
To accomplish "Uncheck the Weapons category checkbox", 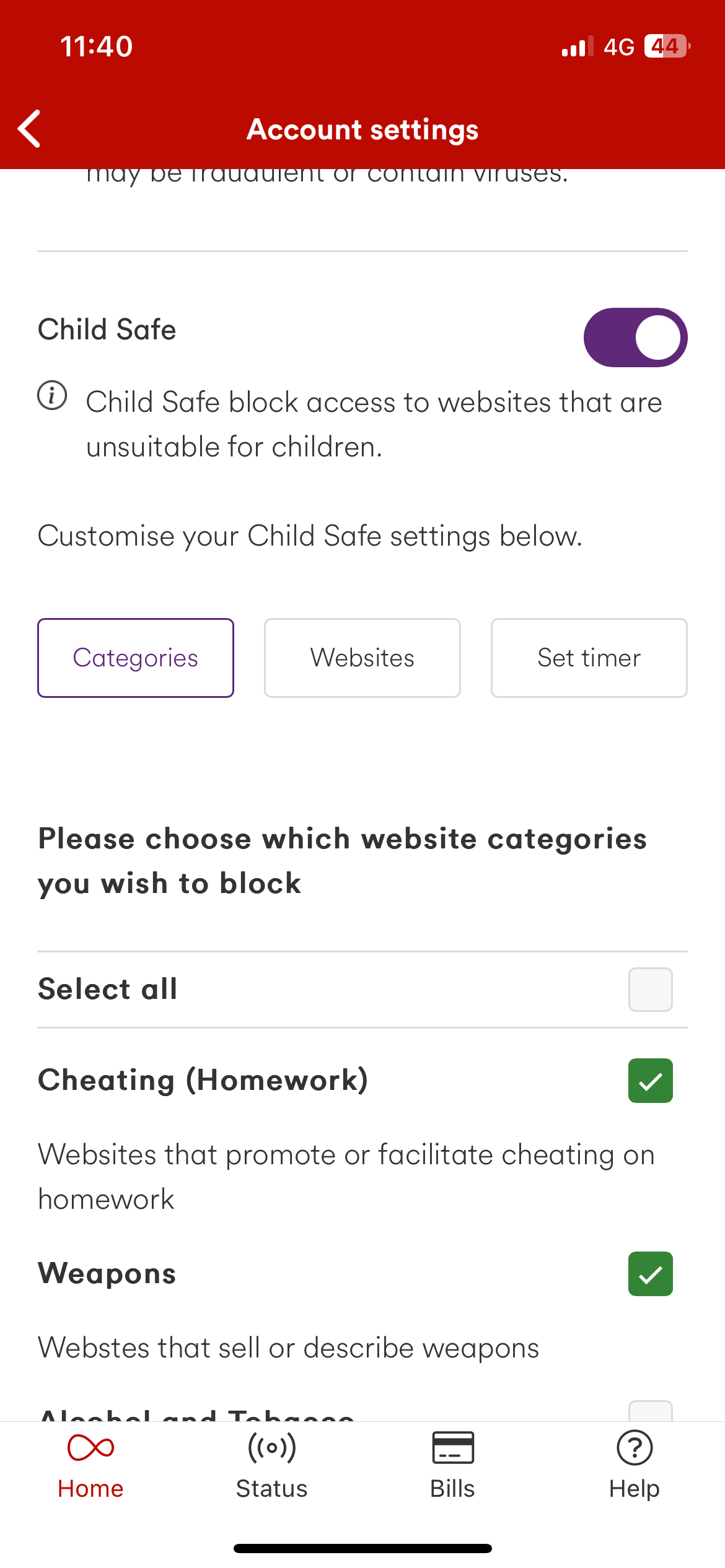I will tap(651, 1274).
